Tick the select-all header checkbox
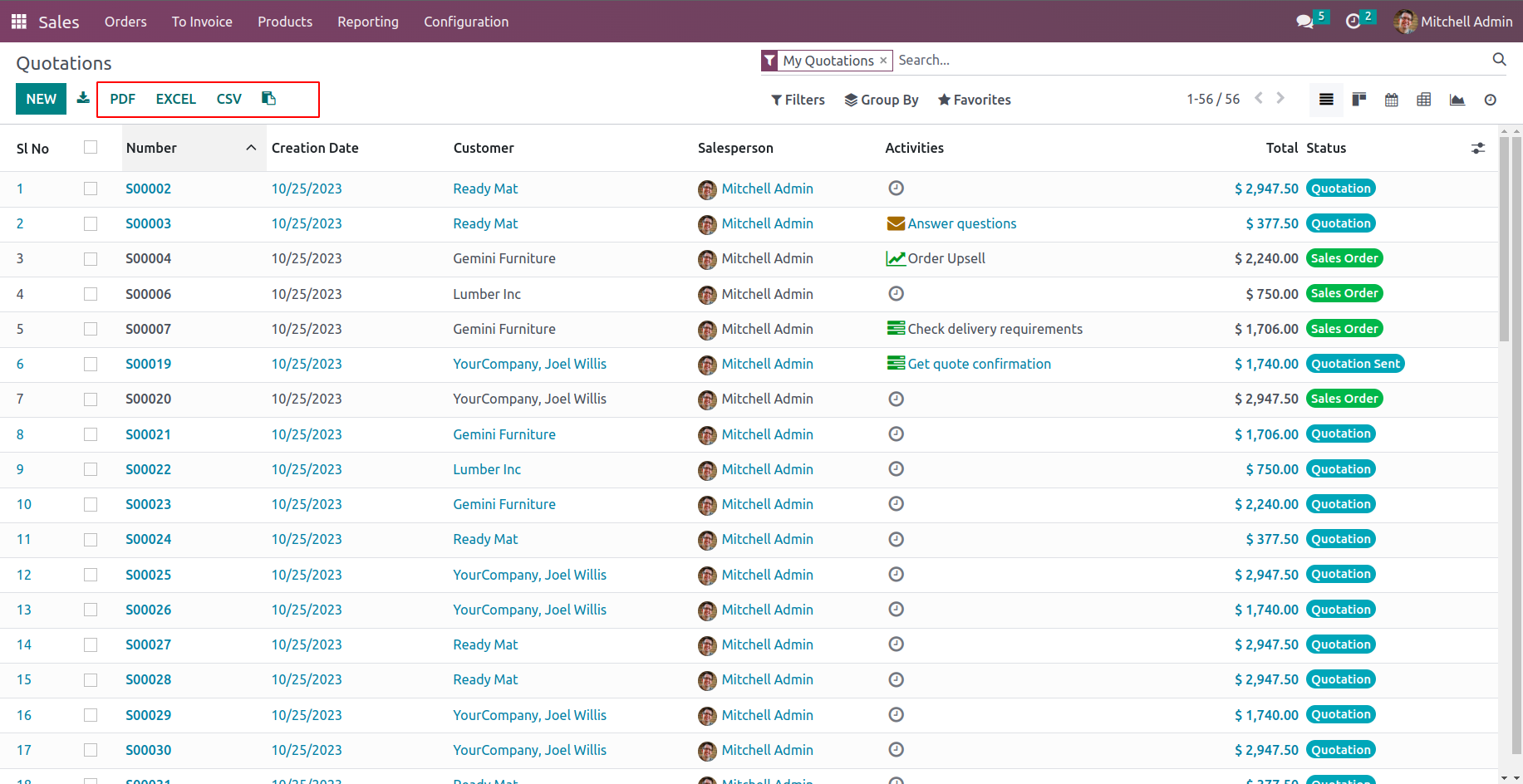 [x=91, y=147]
